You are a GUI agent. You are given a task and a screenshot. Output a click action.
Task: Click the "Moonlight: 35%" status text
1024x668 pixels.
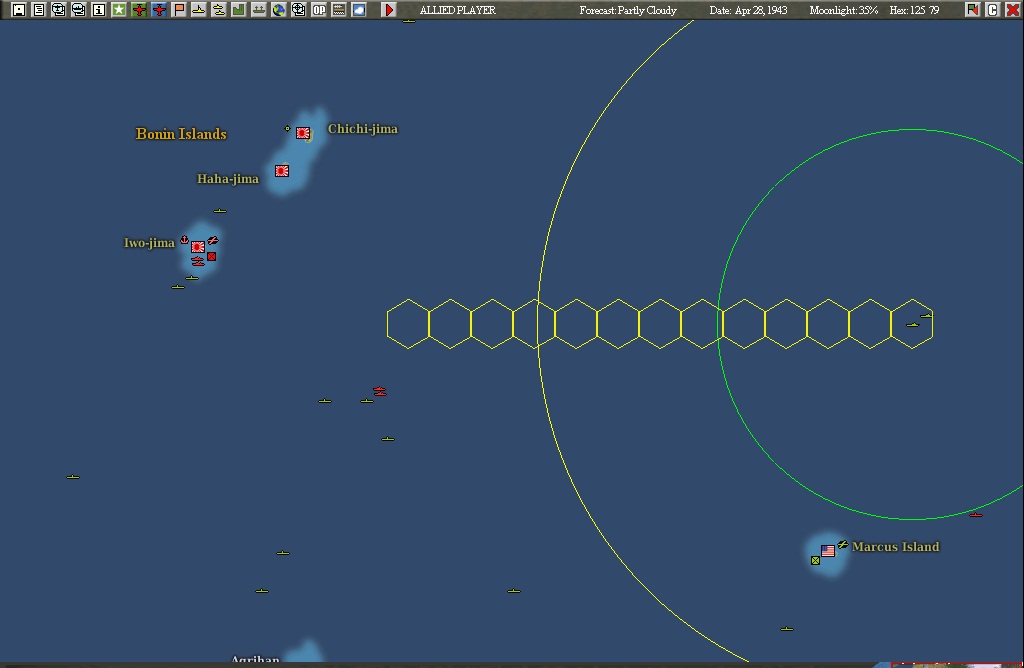pos(843,10)
